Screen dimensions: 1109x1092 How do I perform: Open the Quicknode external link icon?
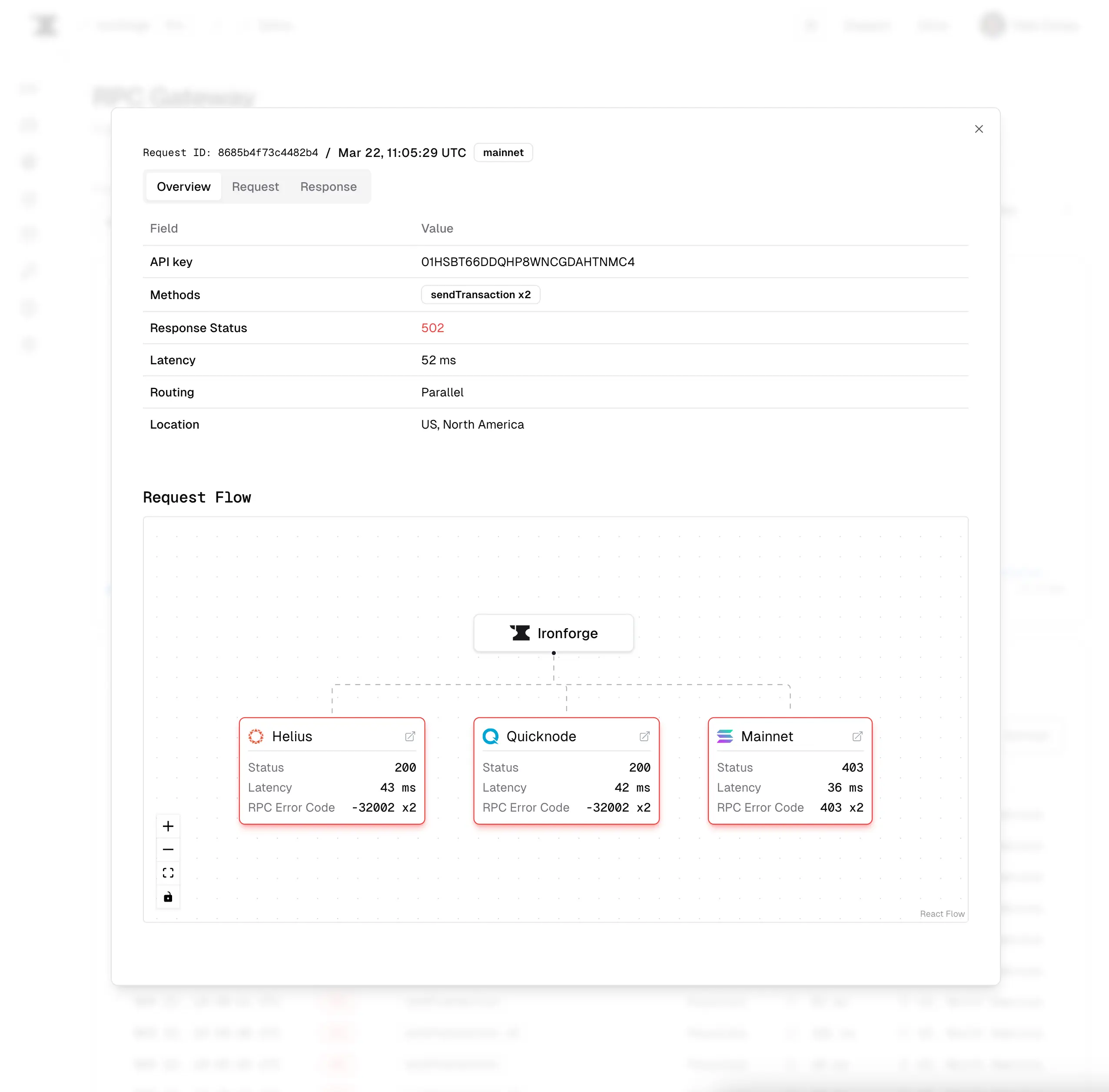tap(644, 736)
